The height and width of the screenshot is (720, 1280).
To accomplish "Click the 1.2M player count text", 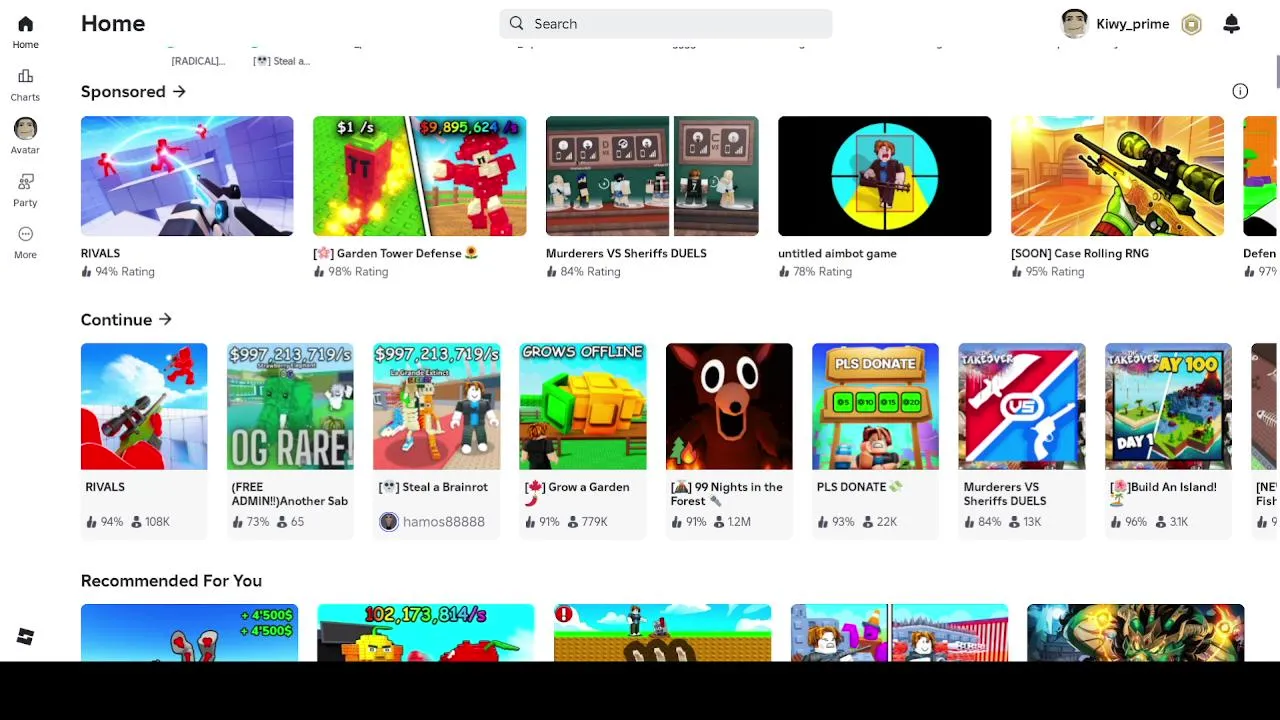I will [x=739, y=522].
